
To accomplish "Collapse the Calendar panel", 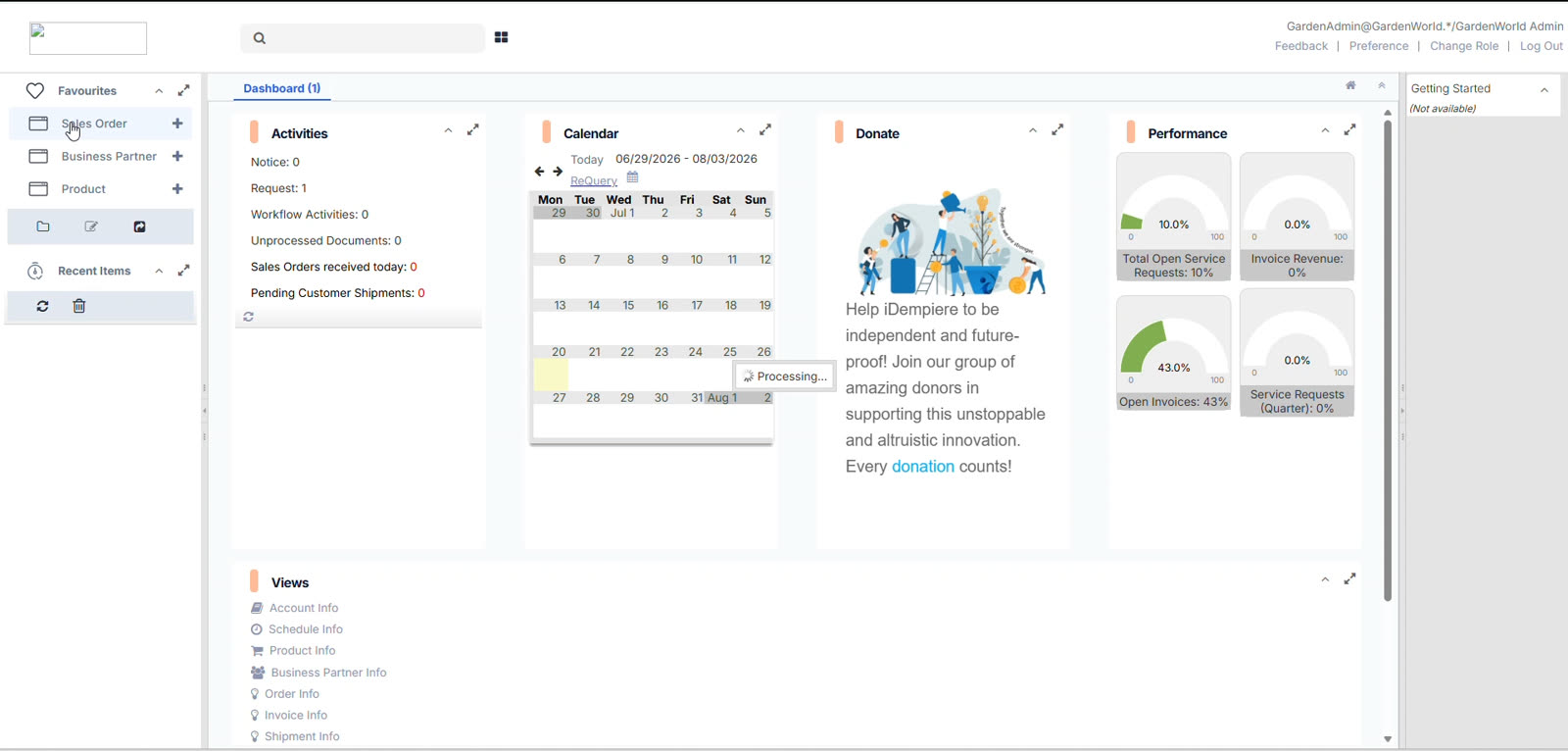I will tap(741, 130).
